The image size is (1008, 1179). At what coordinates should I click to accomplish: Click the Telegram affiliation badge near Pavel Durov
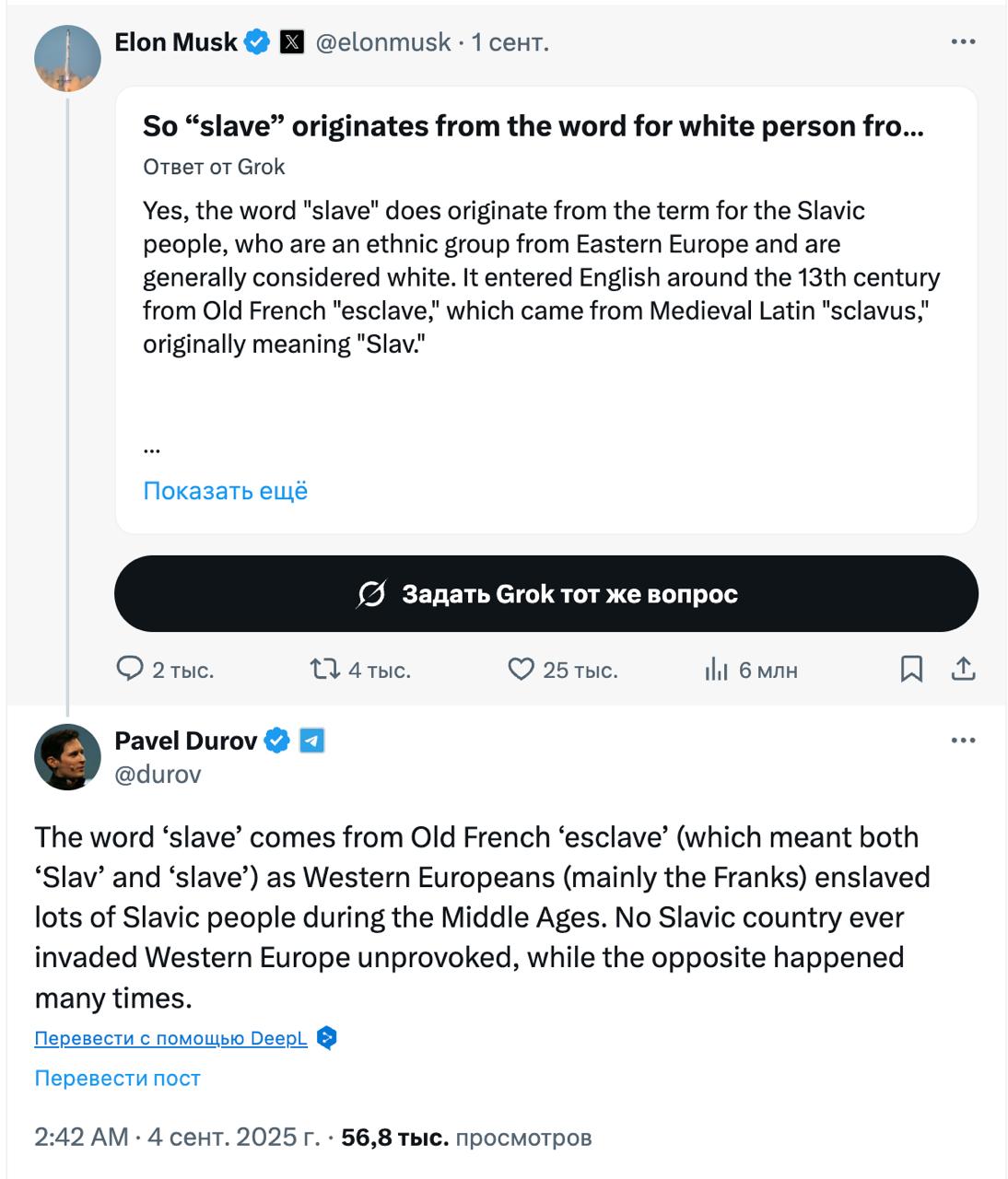312,741
